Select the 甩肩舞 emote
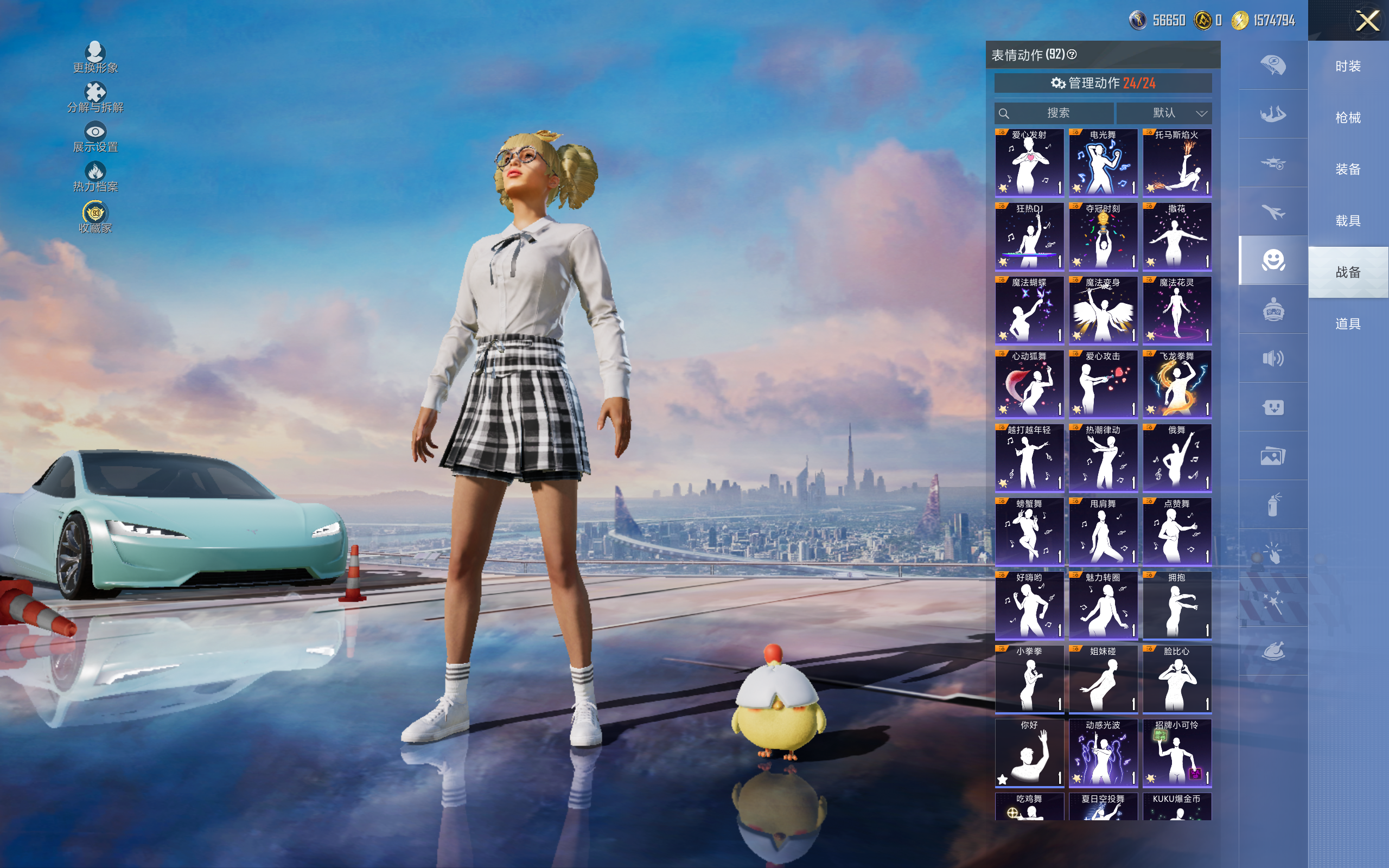The width and height of the screenshot is (1389, 868). (1103, 532)
